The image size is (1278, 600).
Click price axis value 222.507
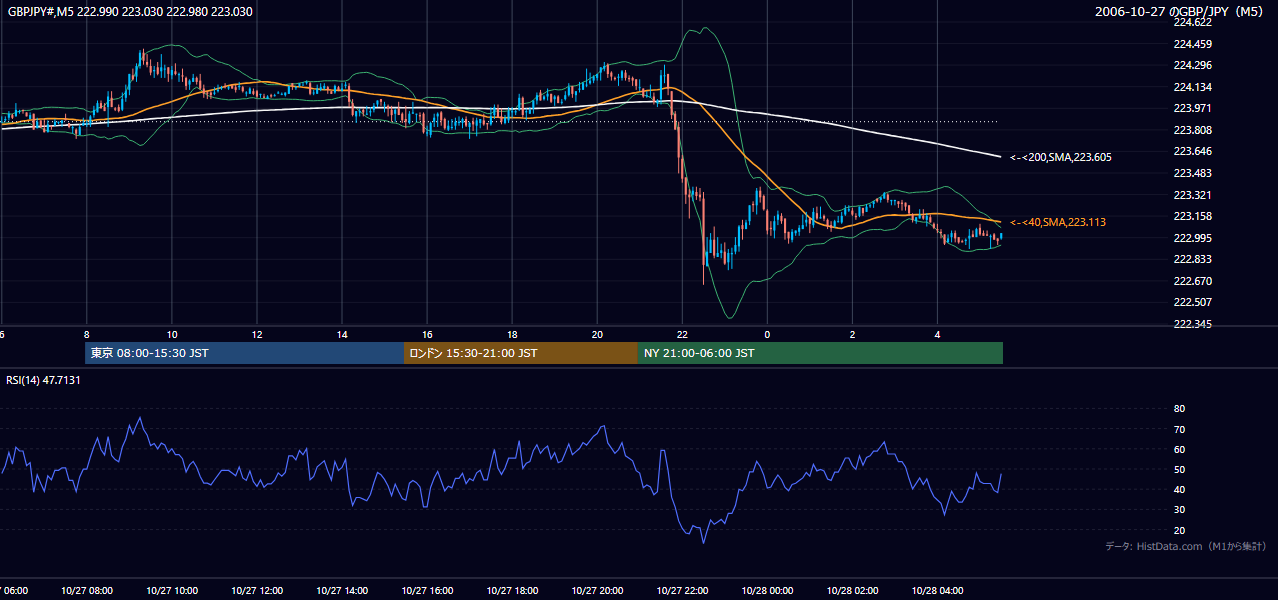[1192, 302]
